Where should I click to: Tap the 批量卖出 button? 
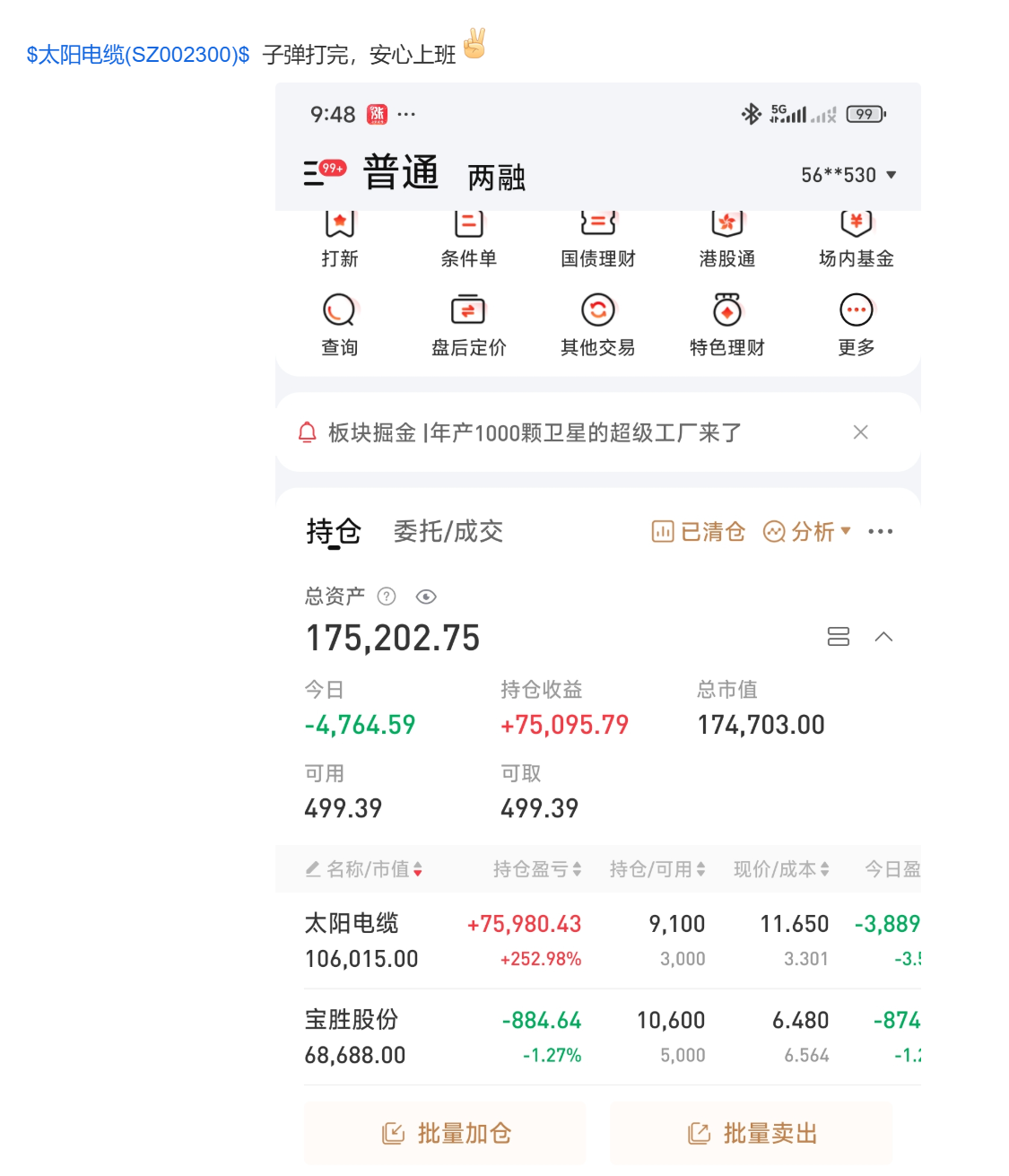point(752,1134)
